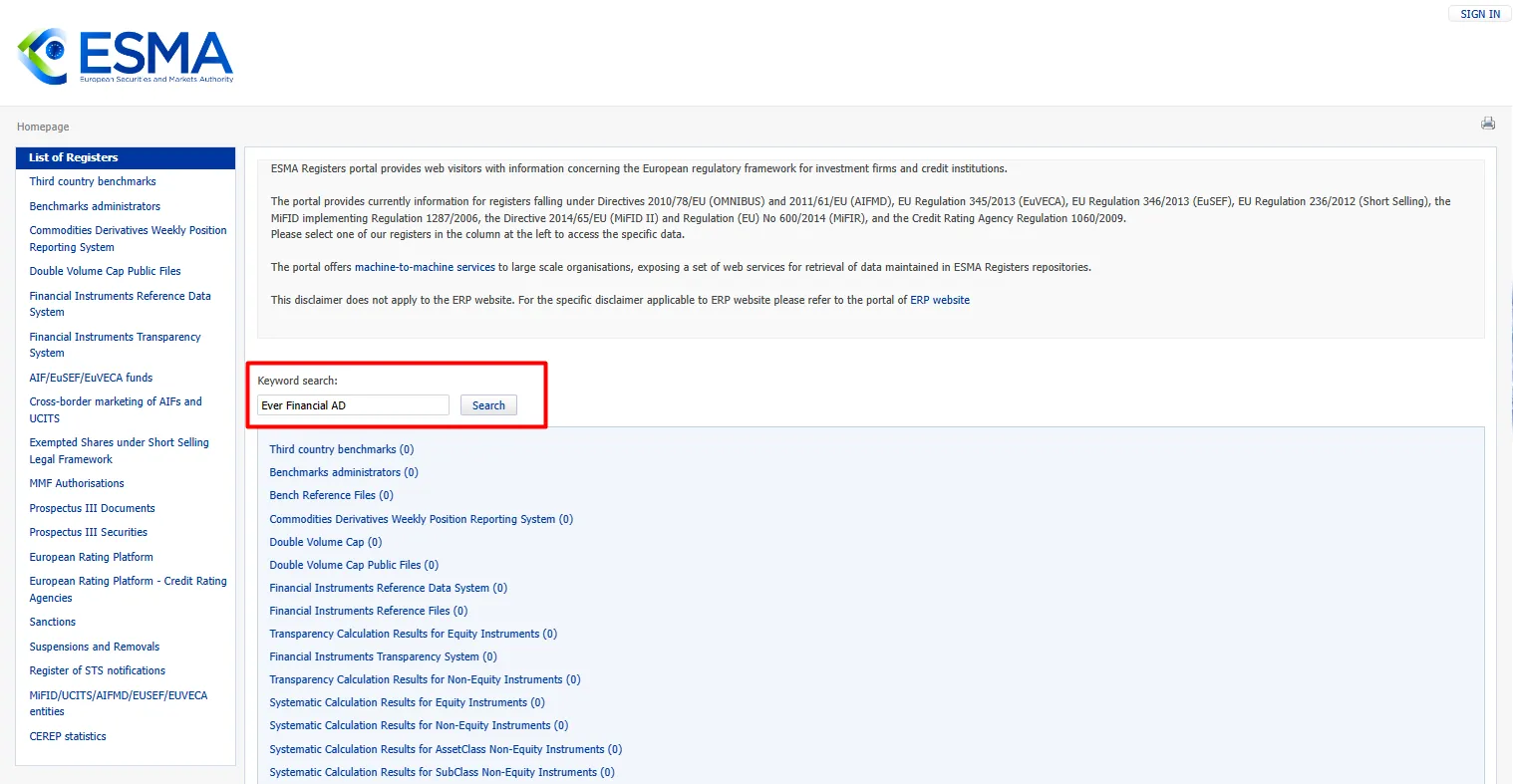Select Double Volume Cap Public Files in sidebar
Screen dimensions: 1513x784
tap(105, 271)
